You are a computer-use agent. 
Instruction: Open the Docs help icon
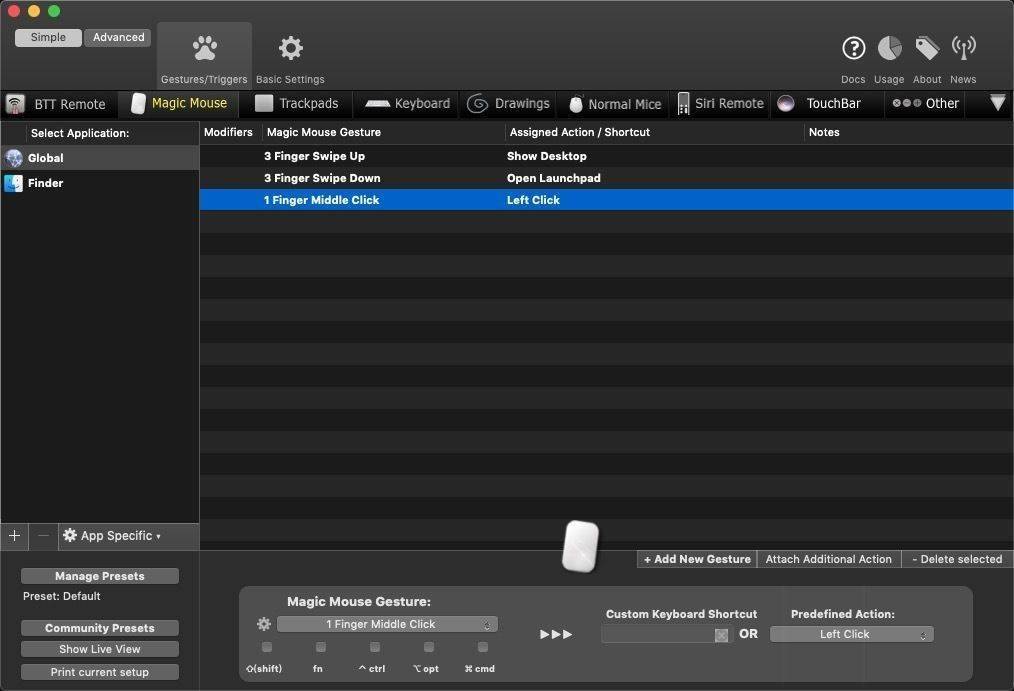click(853, 48)
